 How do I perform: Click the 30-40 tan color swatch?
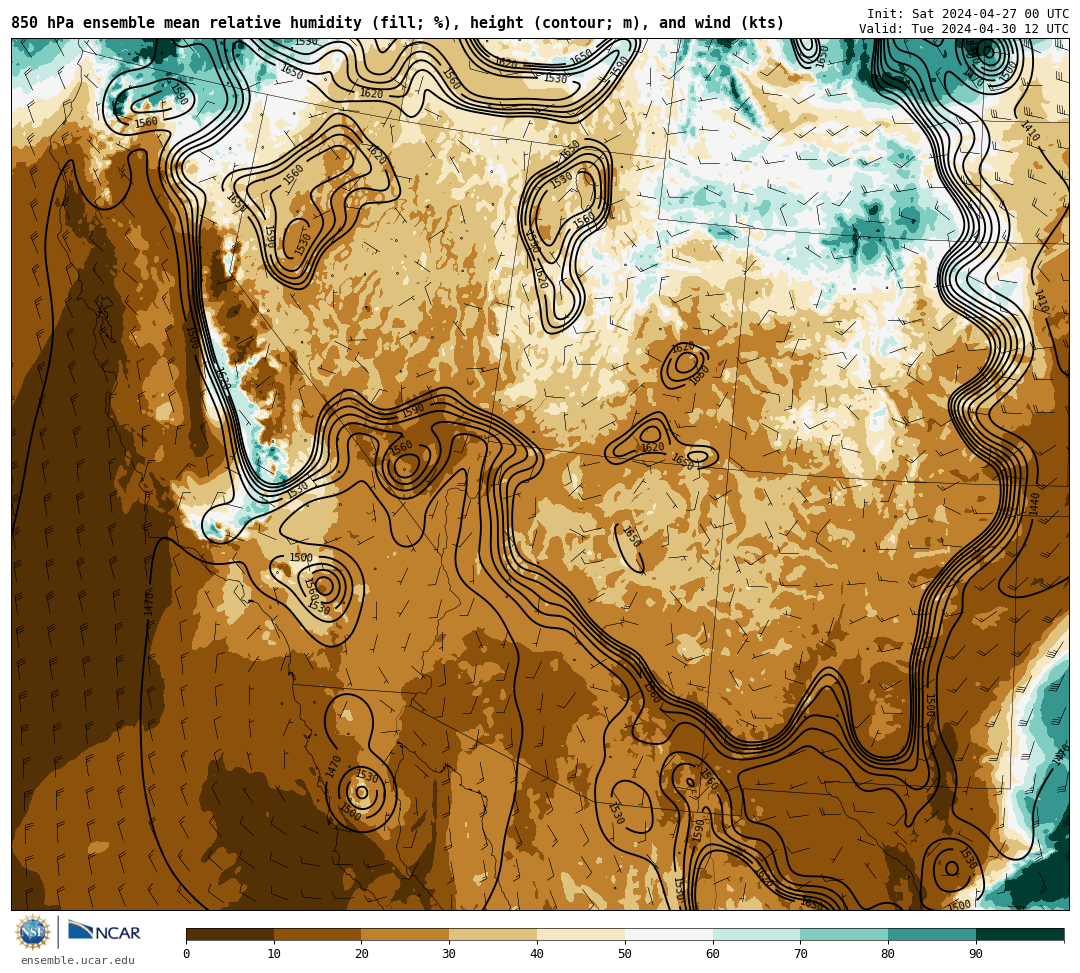(493, 934)
